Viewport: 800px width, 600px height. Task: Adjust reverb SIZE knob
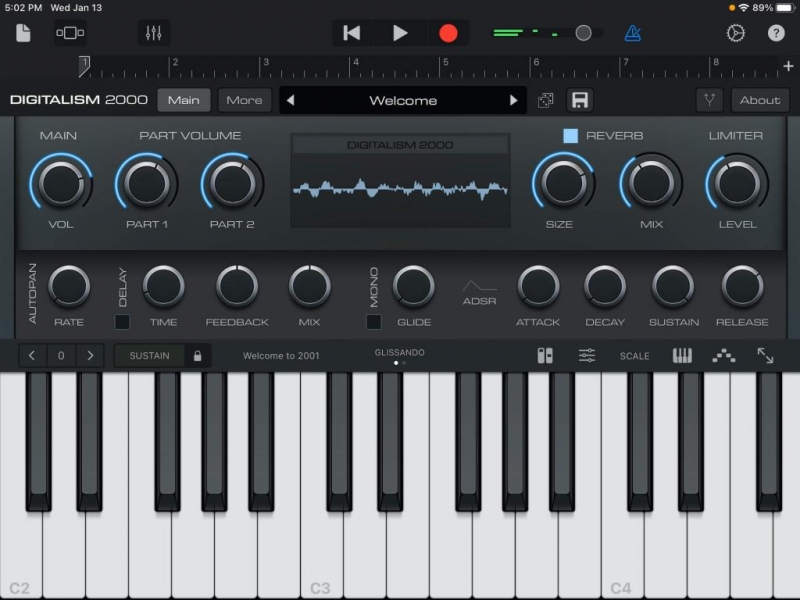tap(563, 182)
